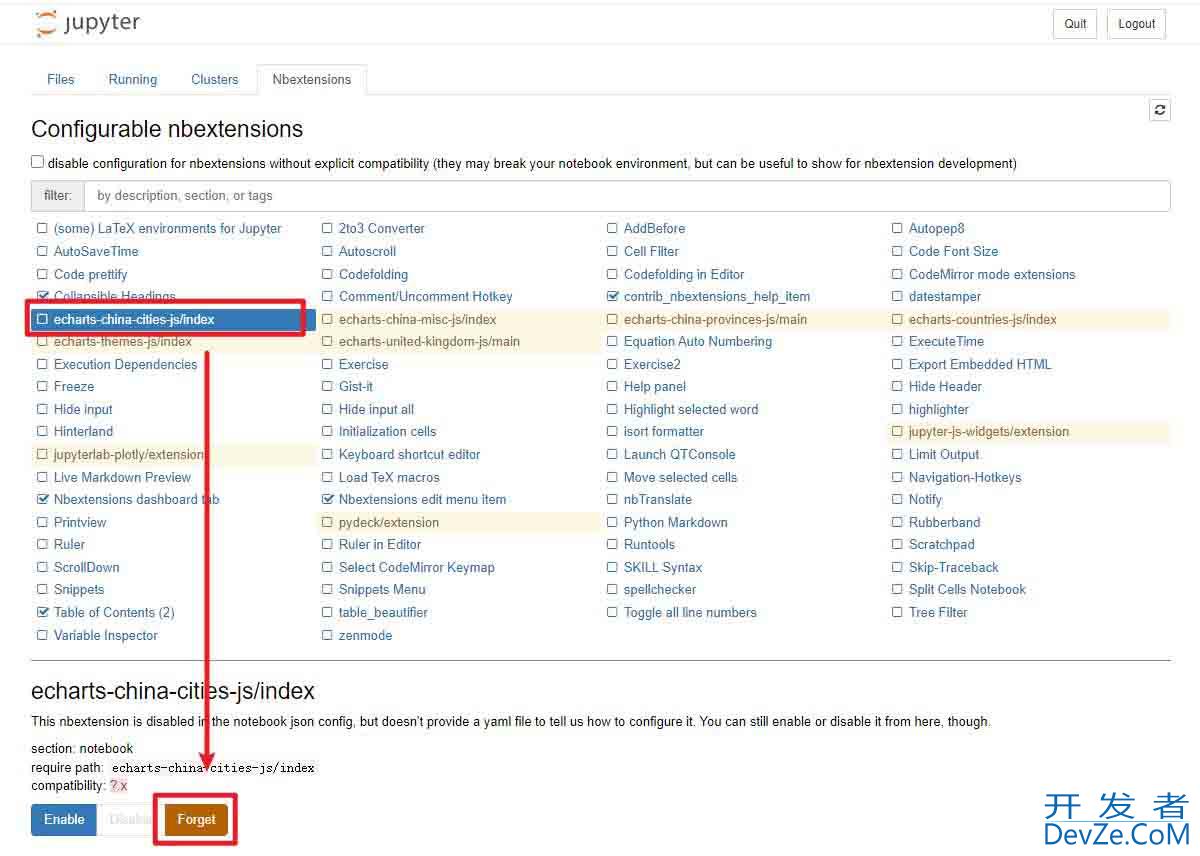Open the 2to3 Converter extension details

[x=382, y=228]
